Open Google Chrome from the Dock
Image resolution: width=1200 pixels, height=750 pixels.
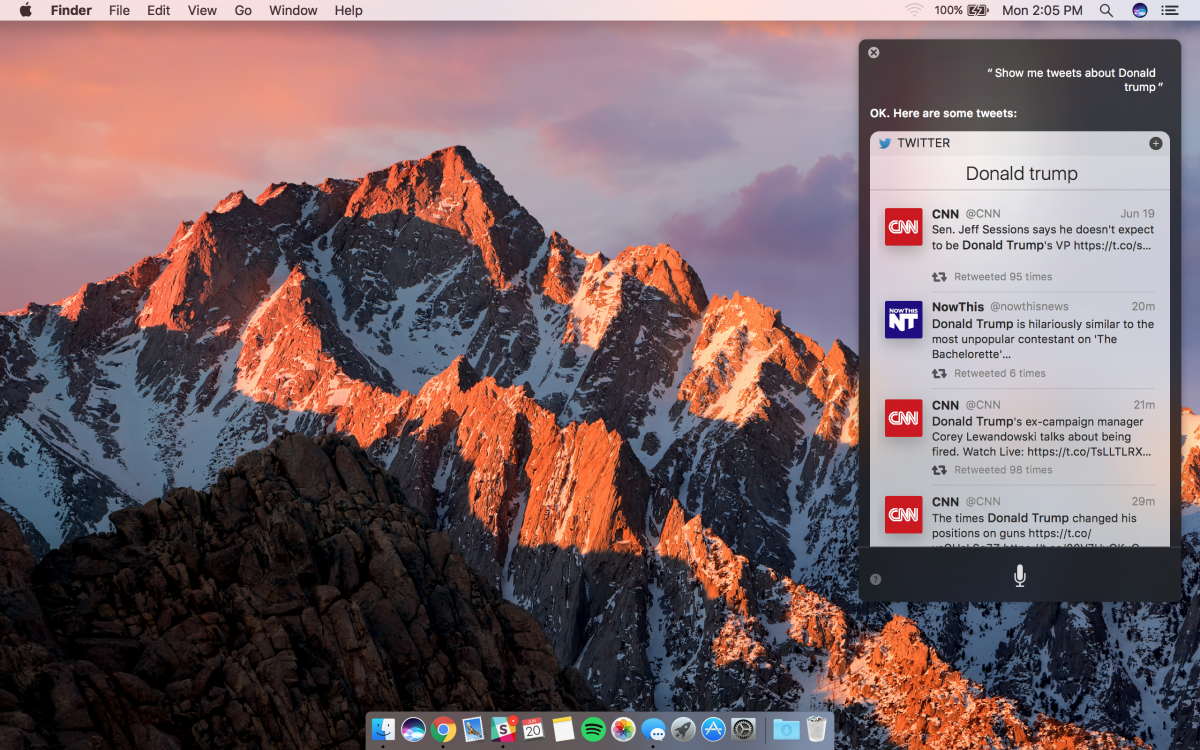pos(443,728)
